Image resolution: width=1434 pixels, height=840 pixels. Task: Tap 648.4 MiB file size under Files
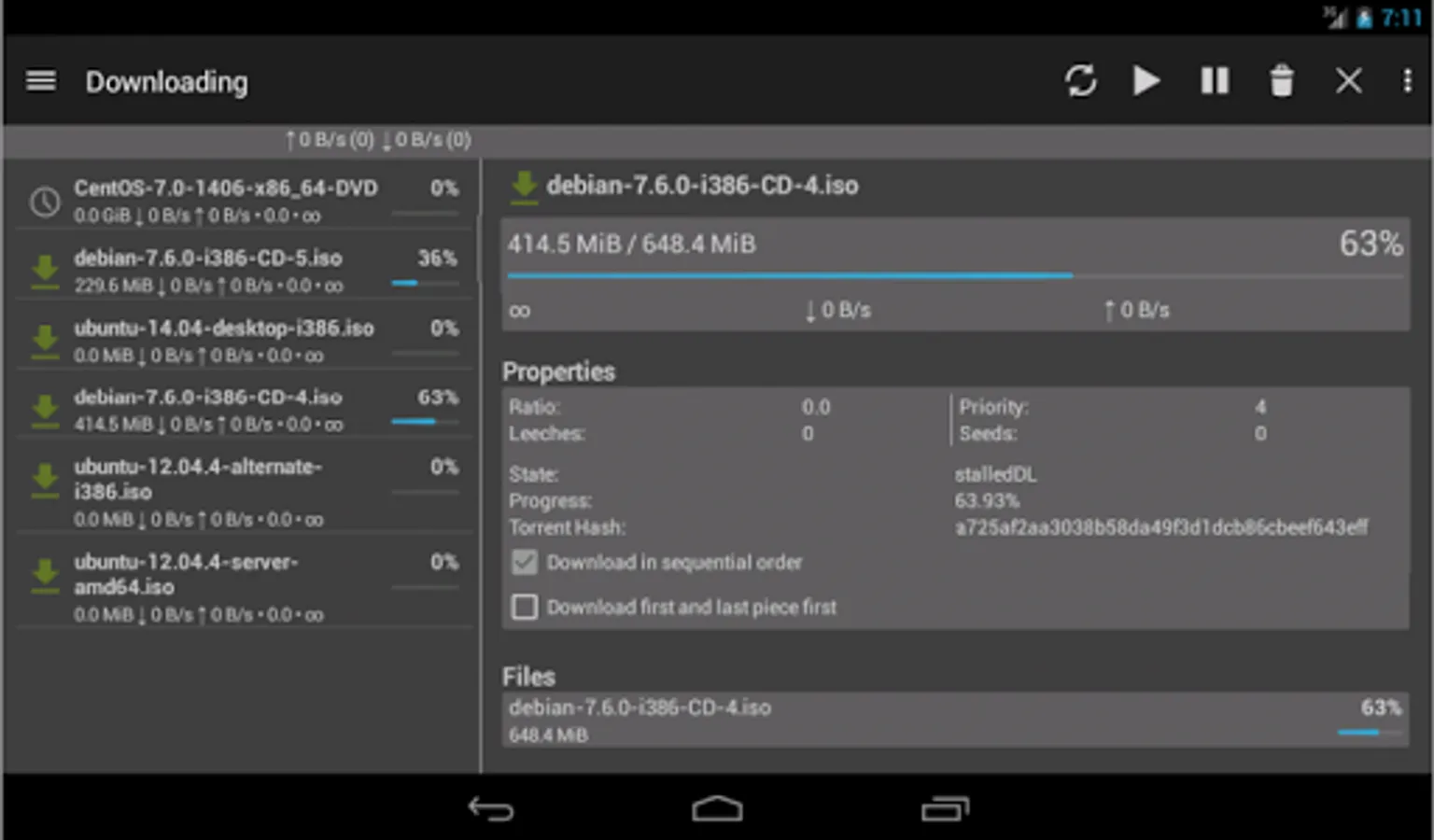click(x=548, y=735)
